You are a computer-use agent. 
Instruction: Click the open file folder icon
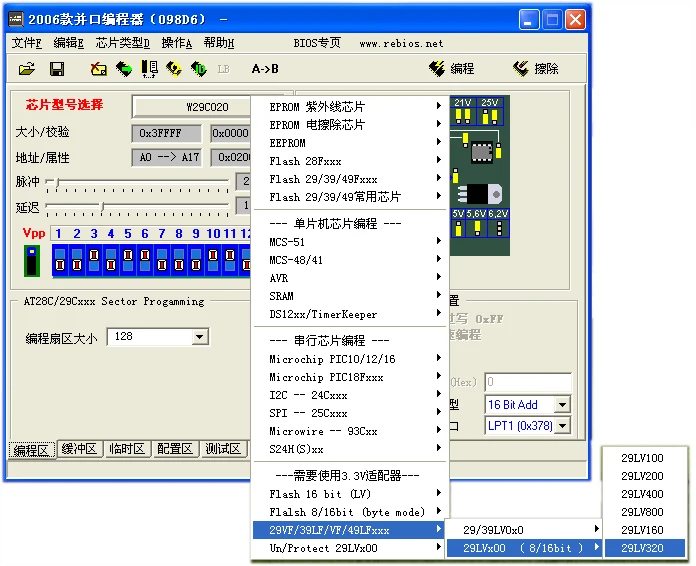27,69
